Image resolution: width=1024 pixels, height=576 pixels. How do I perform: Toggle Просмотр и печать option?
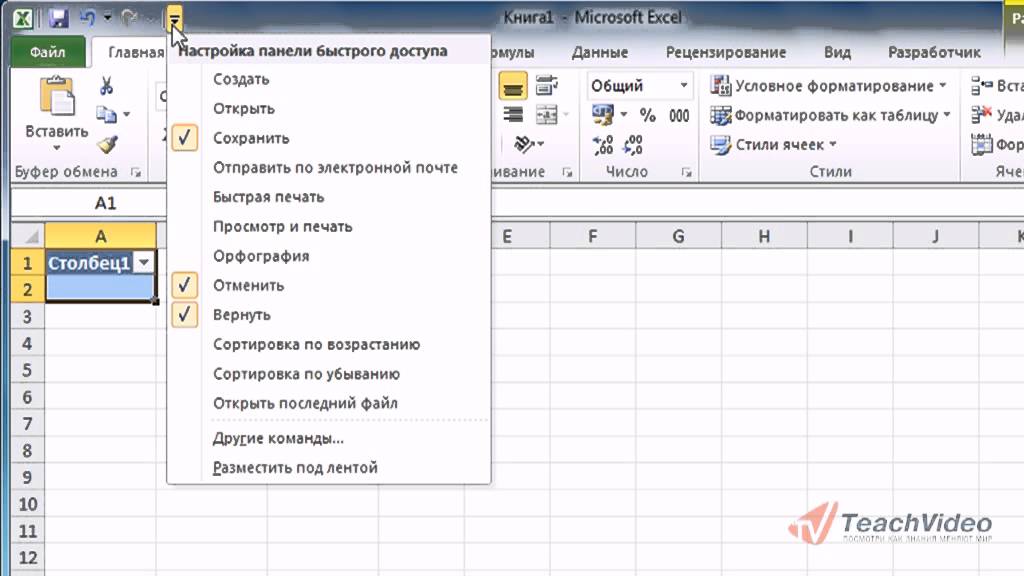point(329,226)
